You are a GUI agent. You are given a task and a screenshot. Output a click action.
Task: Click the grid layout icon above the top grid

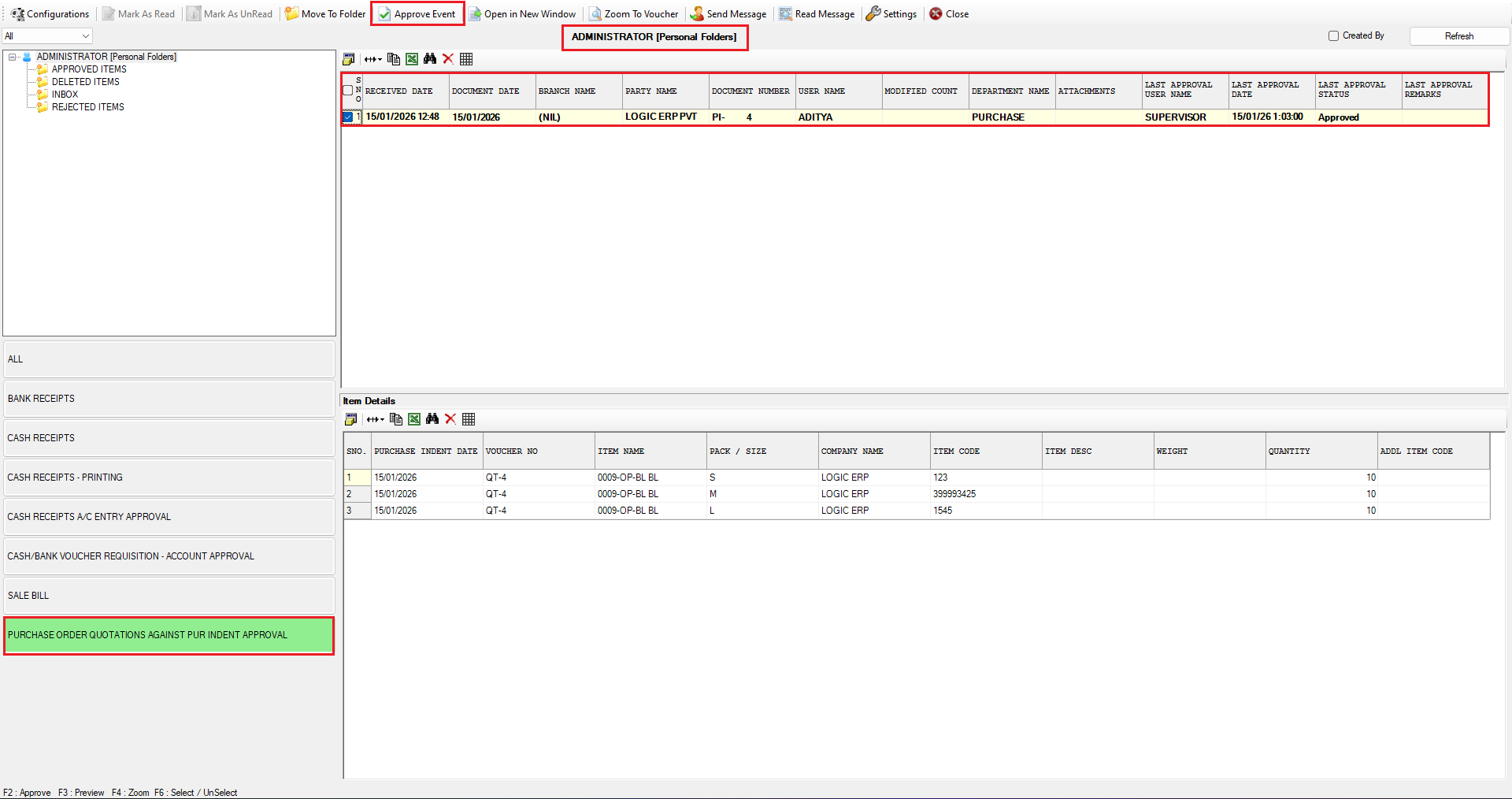point(466,59)
